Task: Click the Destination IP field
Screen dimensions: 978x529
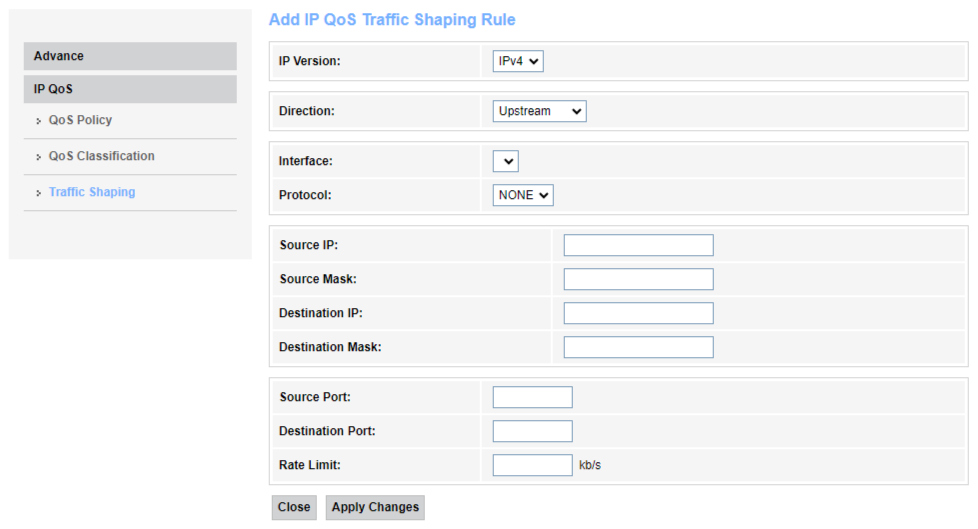Action: coord(638,313)
